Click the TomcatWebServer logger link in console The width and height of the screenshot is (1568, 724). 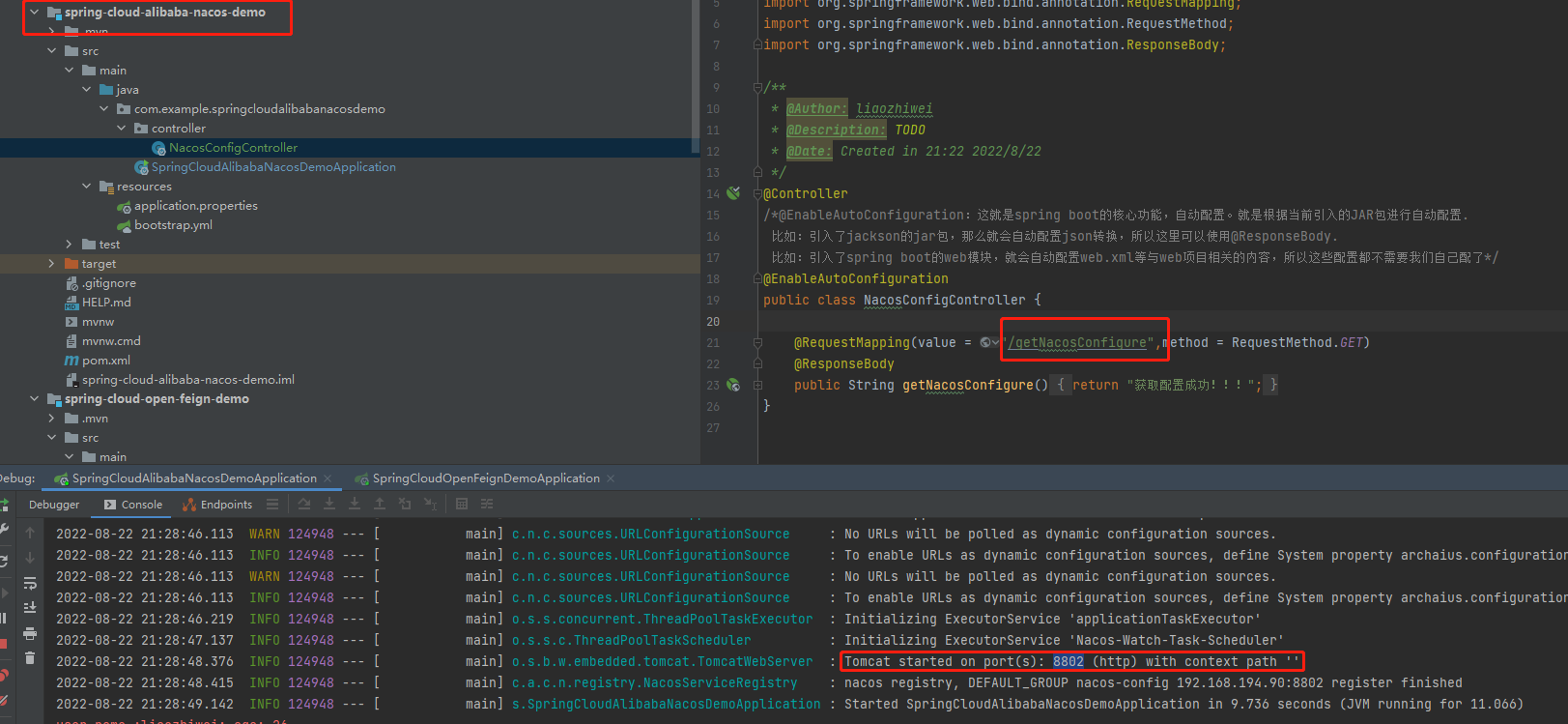(x=662, y=661)
